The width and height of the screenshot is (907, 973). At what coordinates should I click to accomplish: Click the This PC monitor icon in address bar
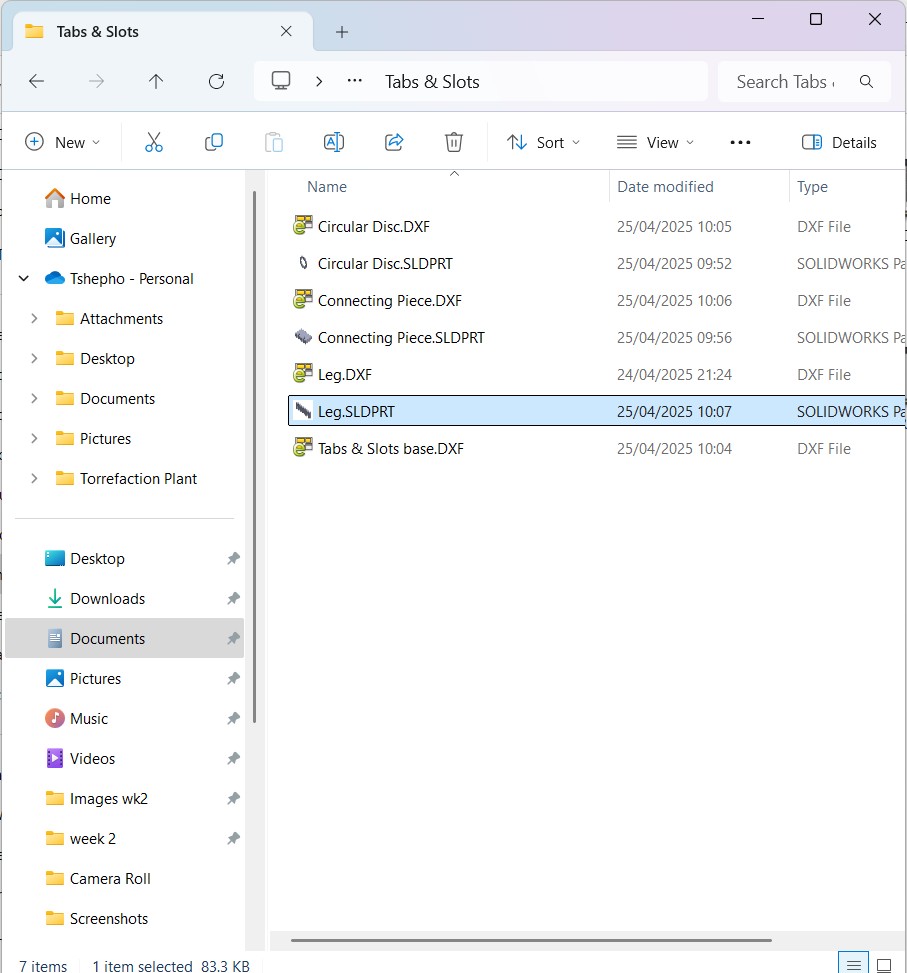coord(281,81)
